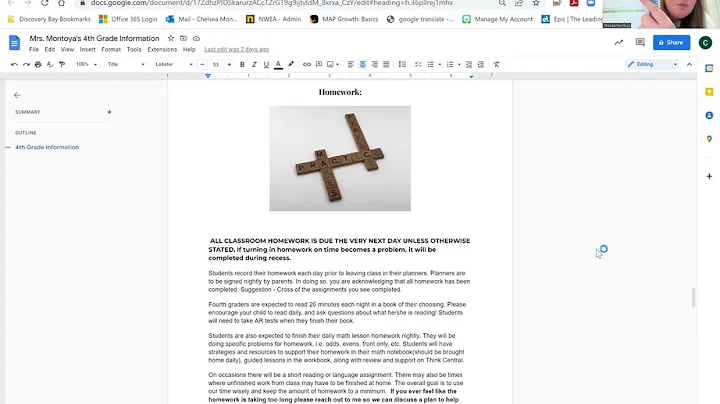720x404 pixels.
Task: Toggle underline formatting
Action: [266, 64]
